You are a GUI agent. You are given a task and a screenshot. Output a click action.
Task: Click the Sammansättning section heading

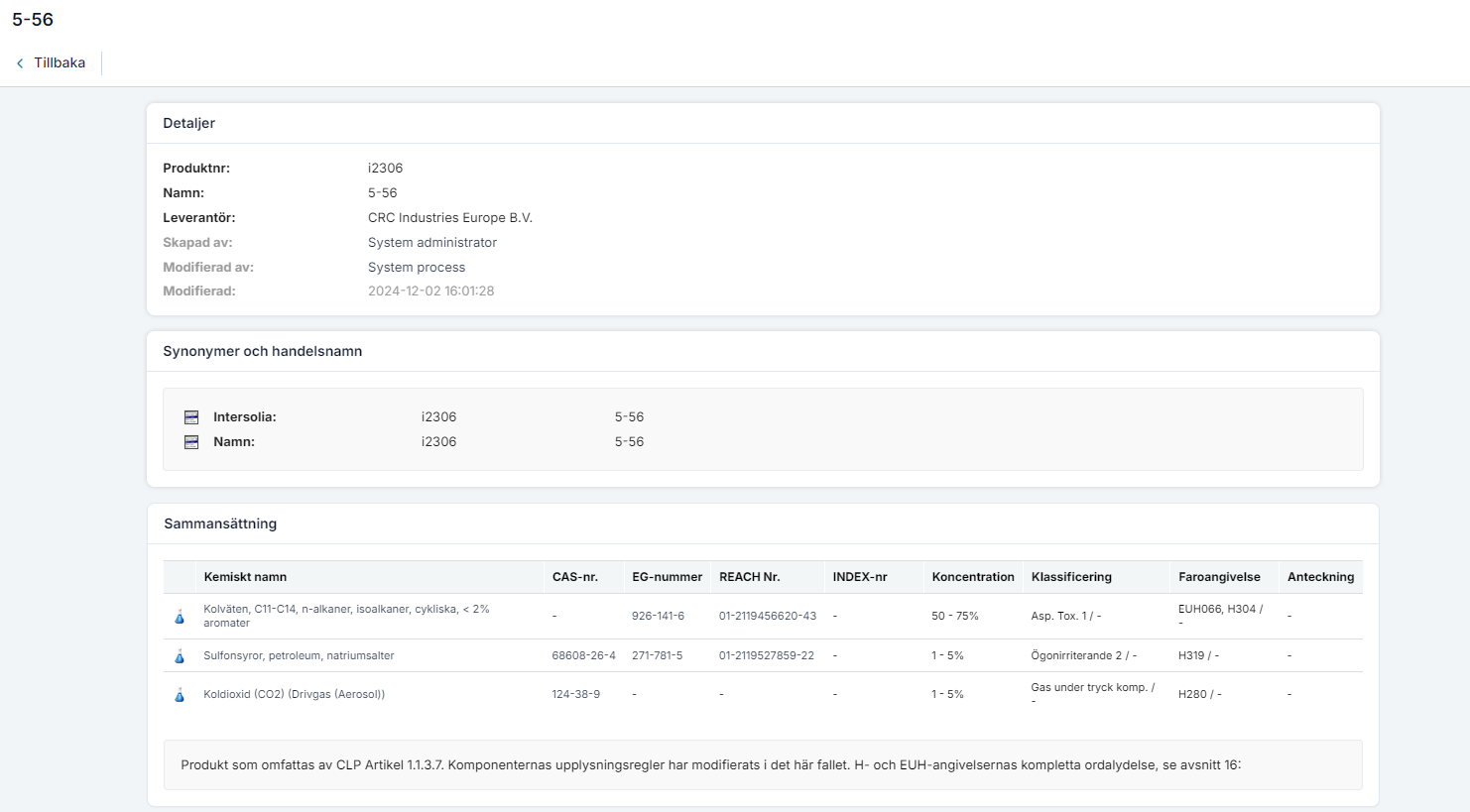coord(220,523)
